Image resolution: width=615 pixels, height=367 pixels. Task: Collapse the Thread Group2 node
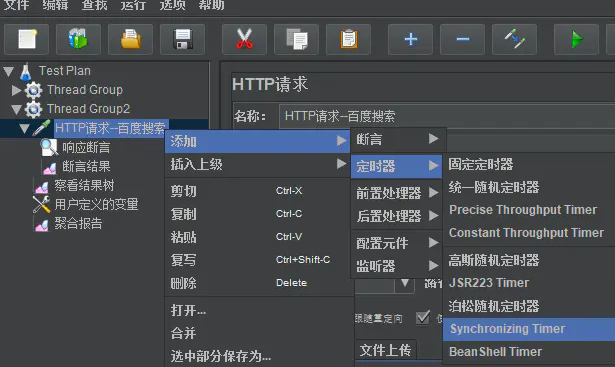click(16, 109)
